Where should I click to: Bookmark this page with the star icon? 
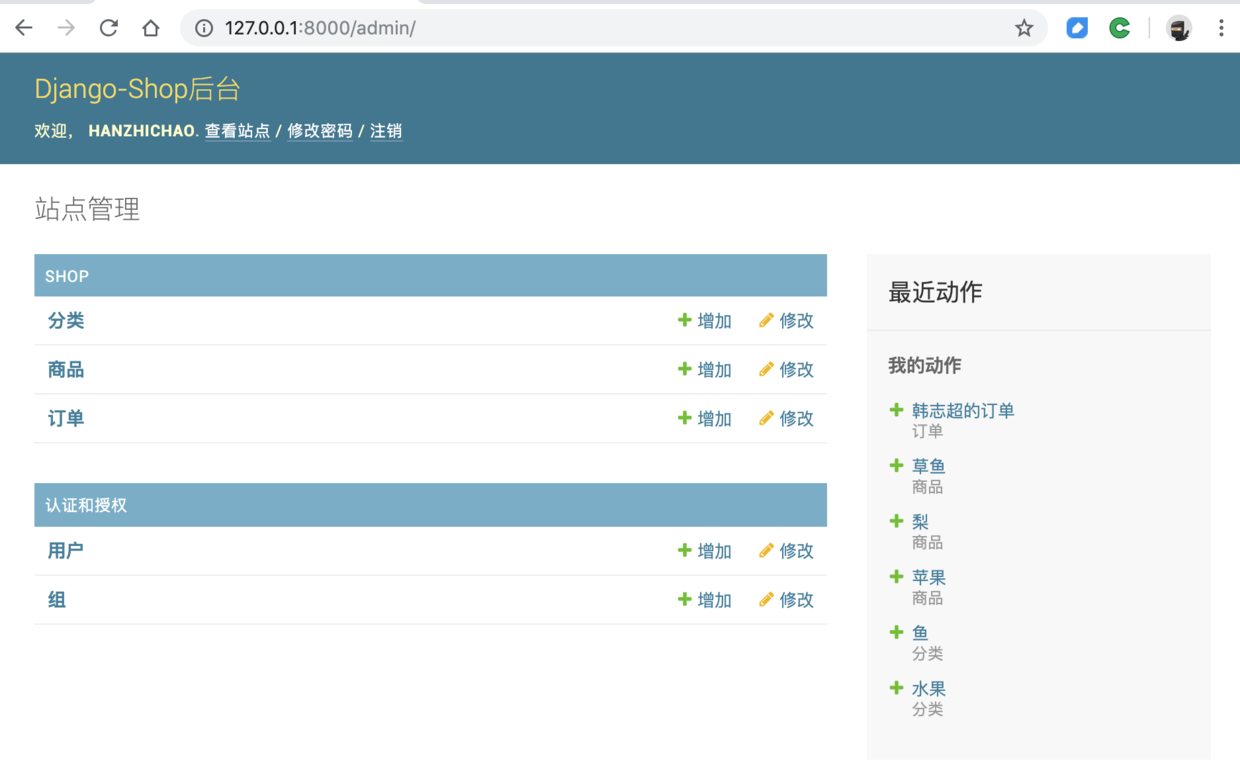pos(1023,28)
